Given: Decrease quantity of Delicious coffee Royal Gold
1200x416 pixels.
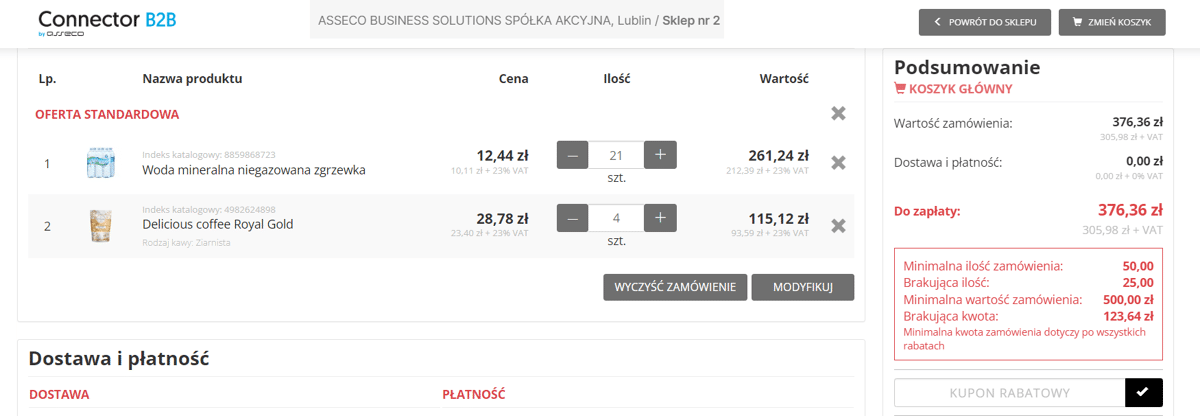Looking at the screenshot, I should 572,218.
